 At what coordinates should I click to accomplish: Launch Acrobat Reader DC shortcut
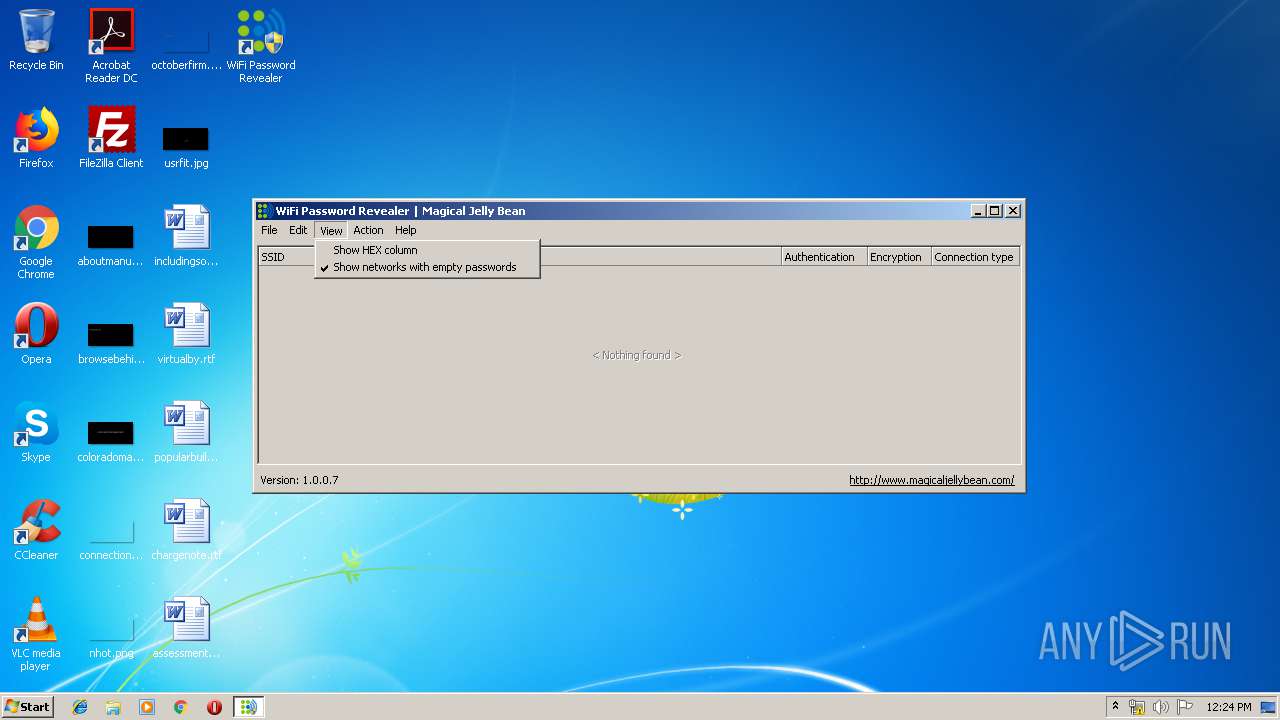click(111, 46)
